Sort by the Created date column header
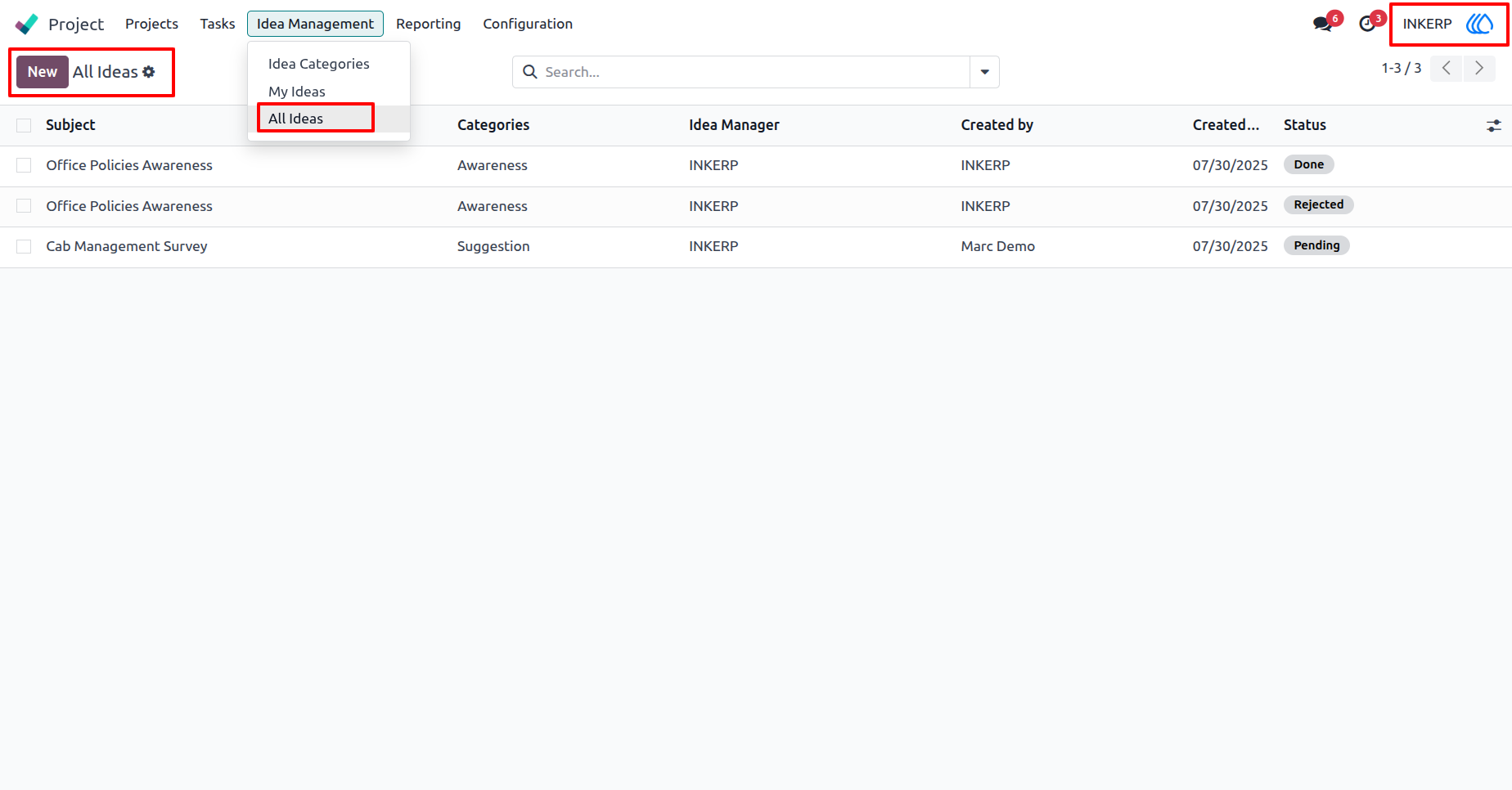This screenshot has height=790, width=1512. pos(1226,125)
